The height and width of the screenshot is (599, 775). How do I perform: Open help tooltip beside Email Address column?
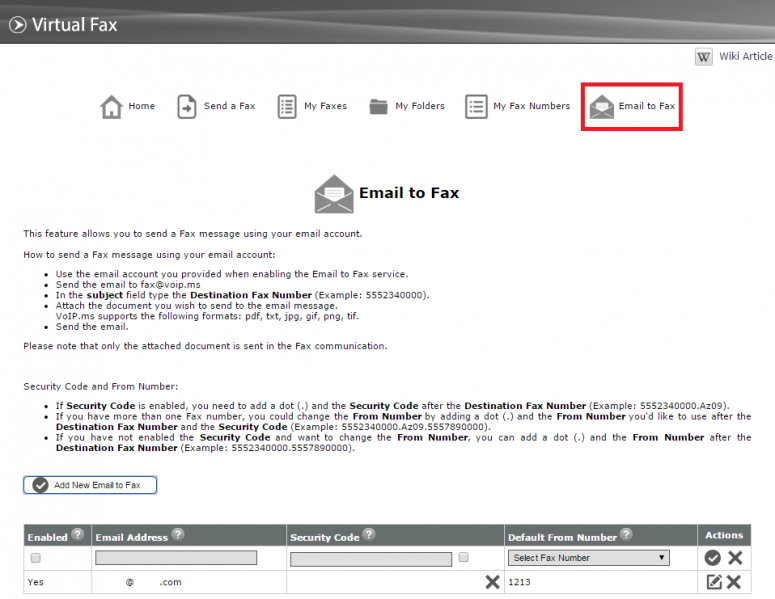coord(178,534)
